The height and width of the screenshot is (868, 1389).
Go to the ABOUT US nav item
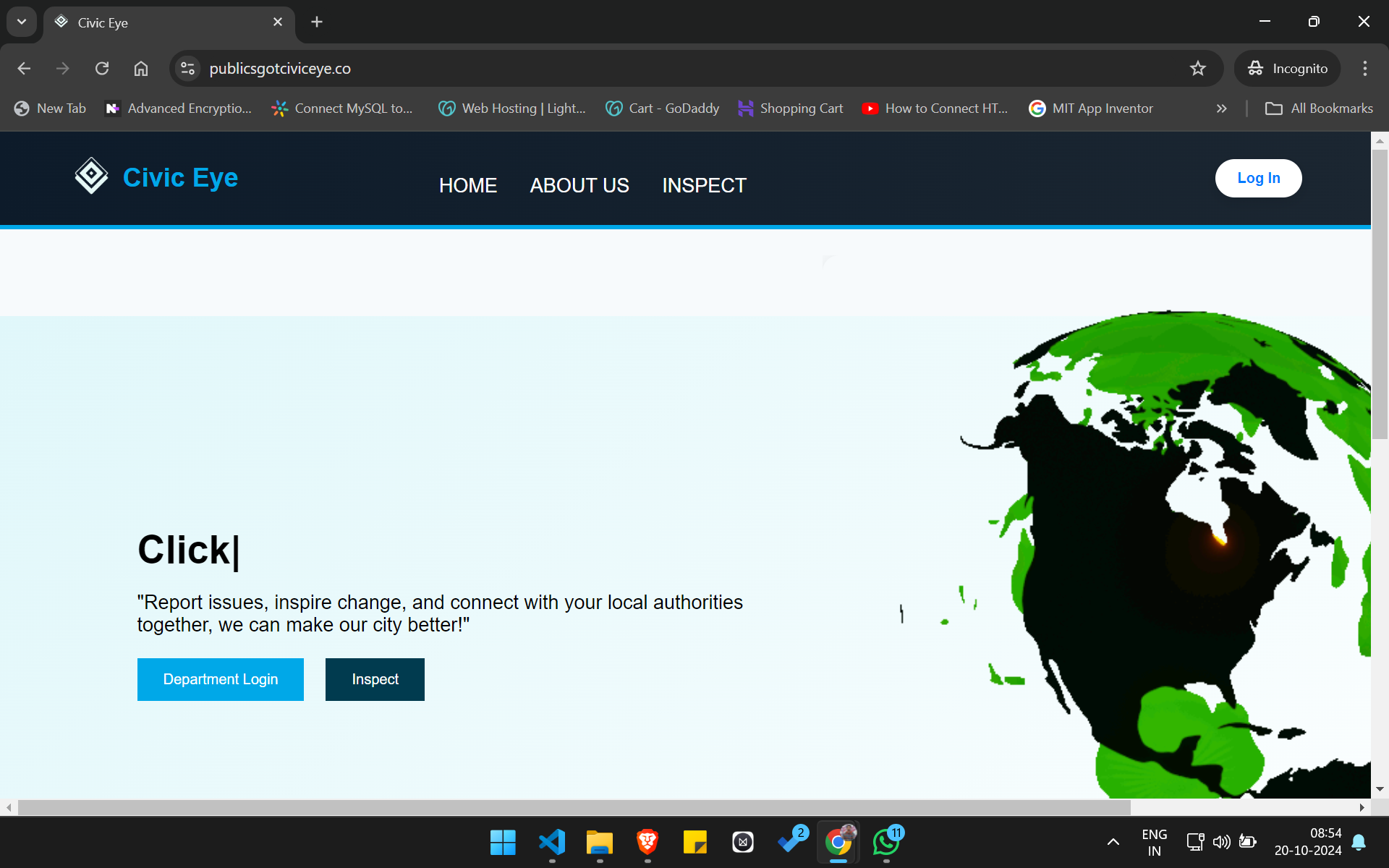(x=579, y=186)
